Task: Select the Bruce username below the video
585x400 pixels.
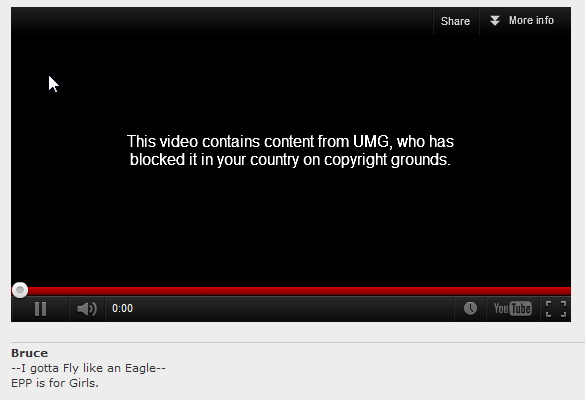Action: point(29,353)
